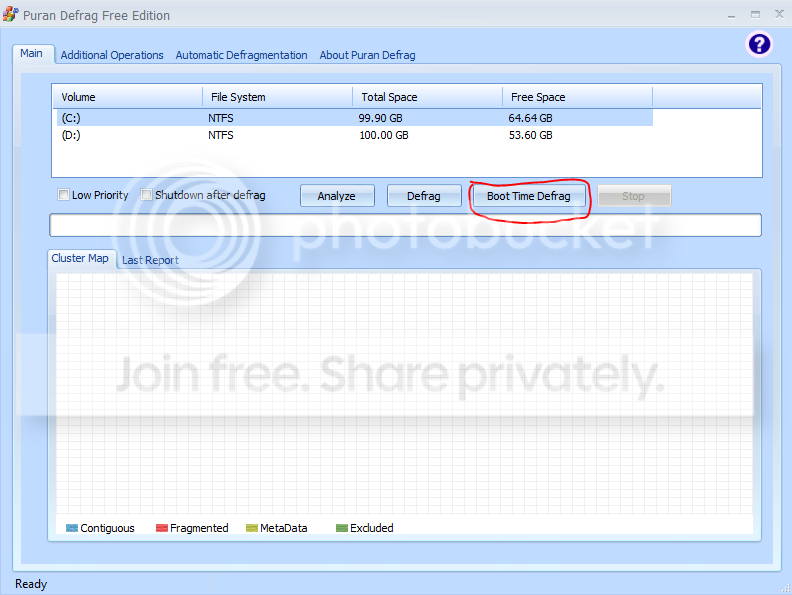Click the blue Contiguous legend swatch
The height and width of the screenshot is (595, 792).
[x=72, y=528]
